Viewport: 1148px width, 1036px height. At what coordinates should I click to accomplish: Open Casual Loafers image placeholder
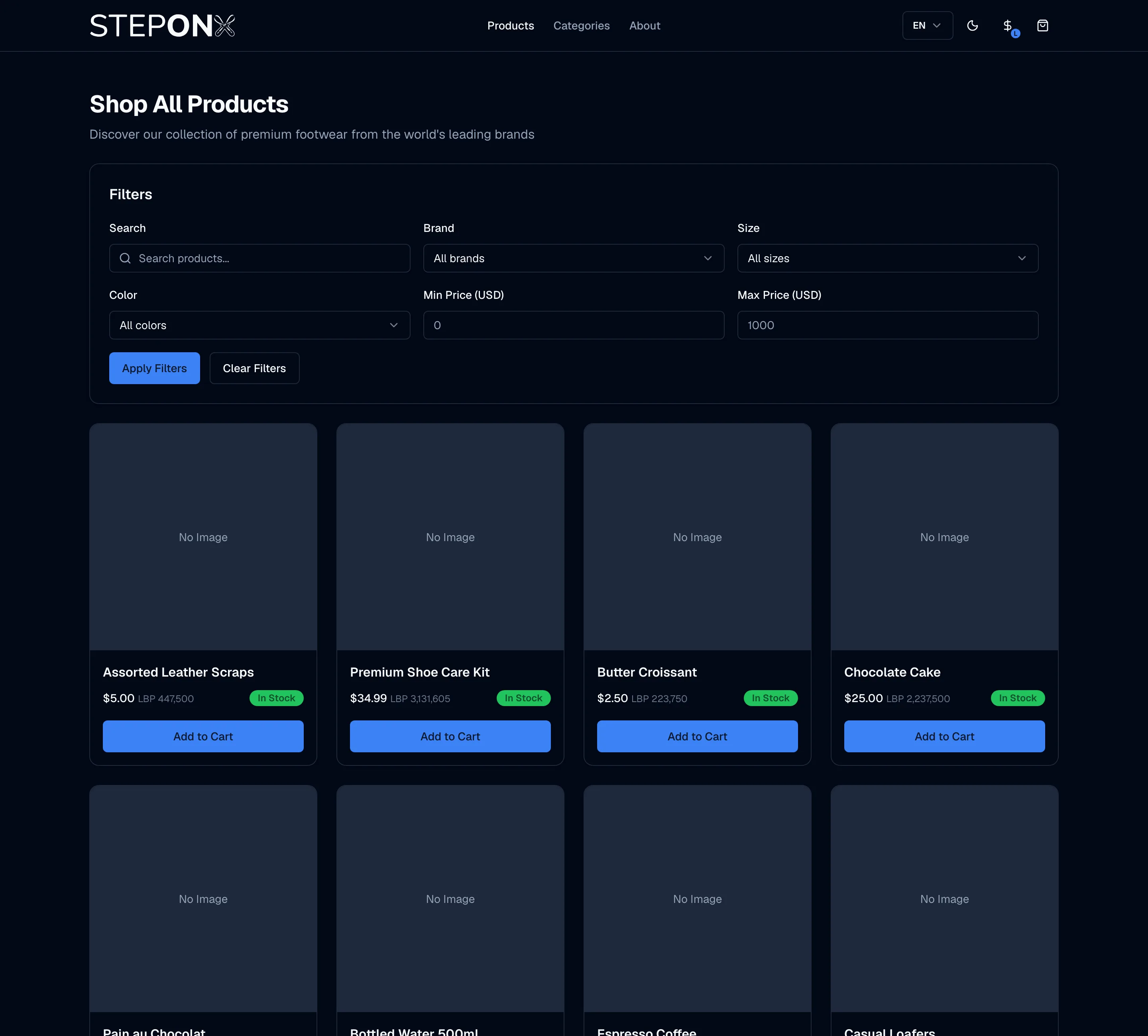tap(945, 899)
